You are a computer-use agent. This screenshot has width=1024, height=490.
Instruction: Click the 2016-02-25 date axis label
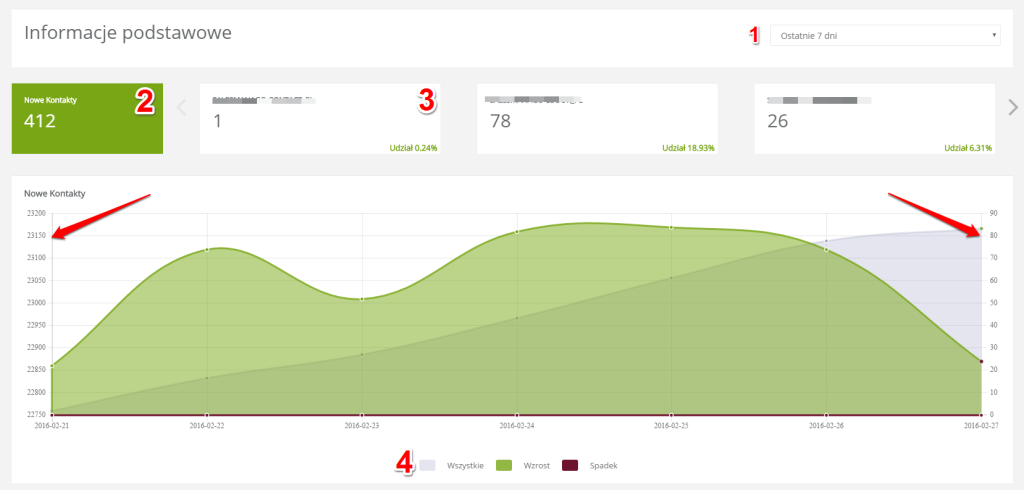672,425
